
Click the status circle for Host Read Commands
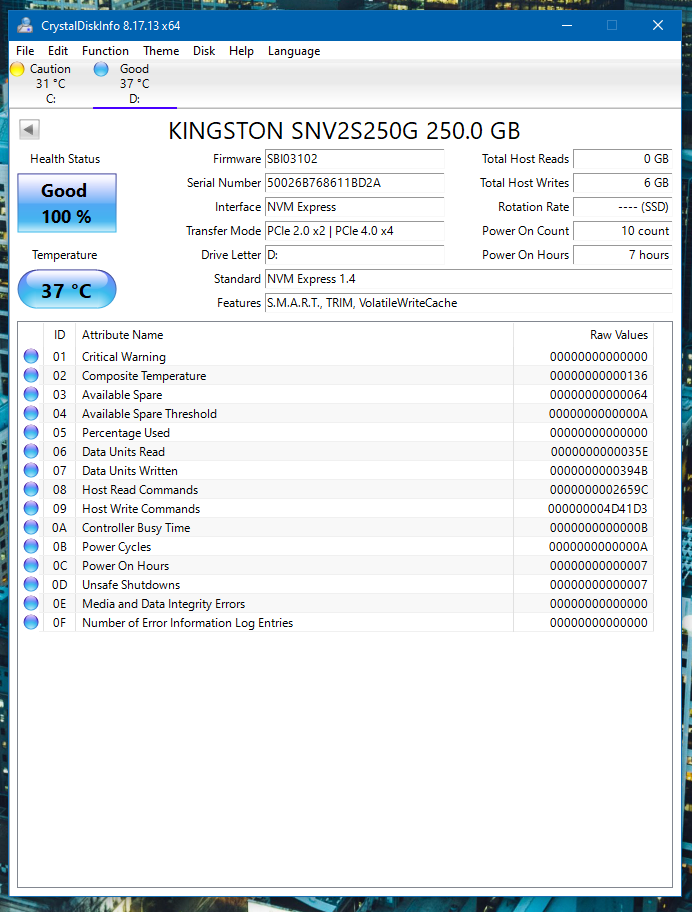[x=31, y=489]
